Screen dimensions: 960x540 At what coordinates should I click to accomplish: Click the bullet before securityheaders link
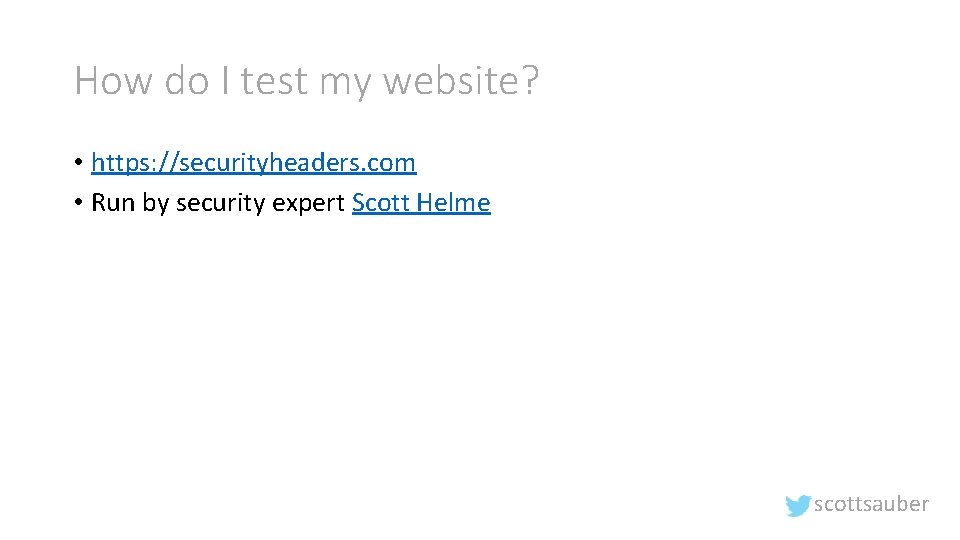(x=78, y=162)
